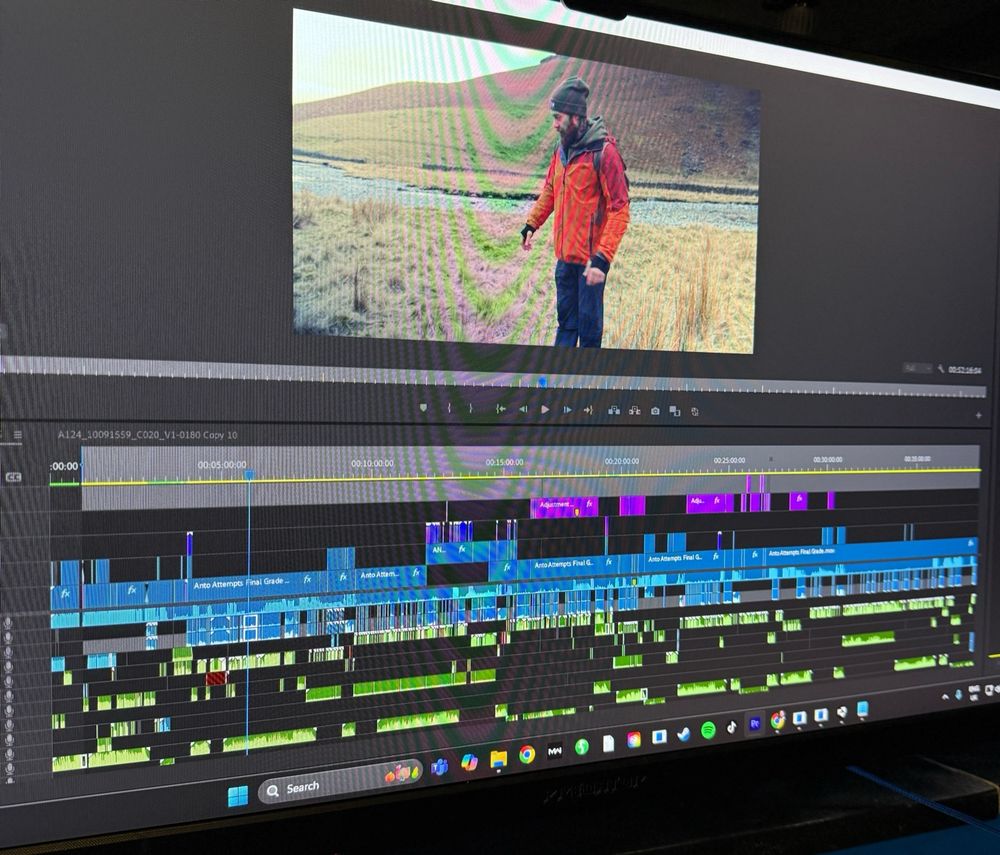Open the Button Editor plus icon

978,416
